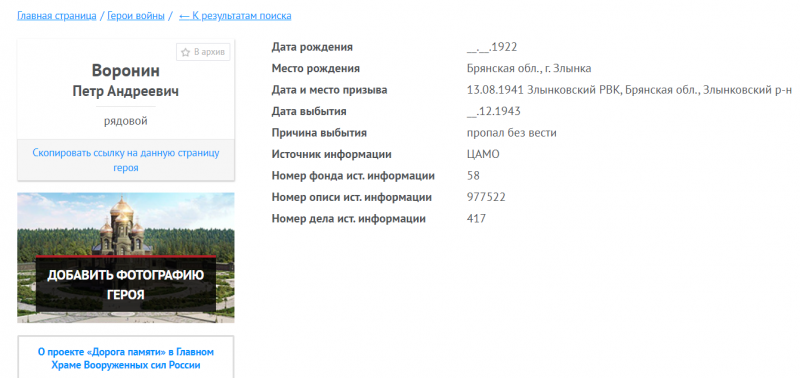
Task: Click the ЦАМО source value
Action: 483,155
